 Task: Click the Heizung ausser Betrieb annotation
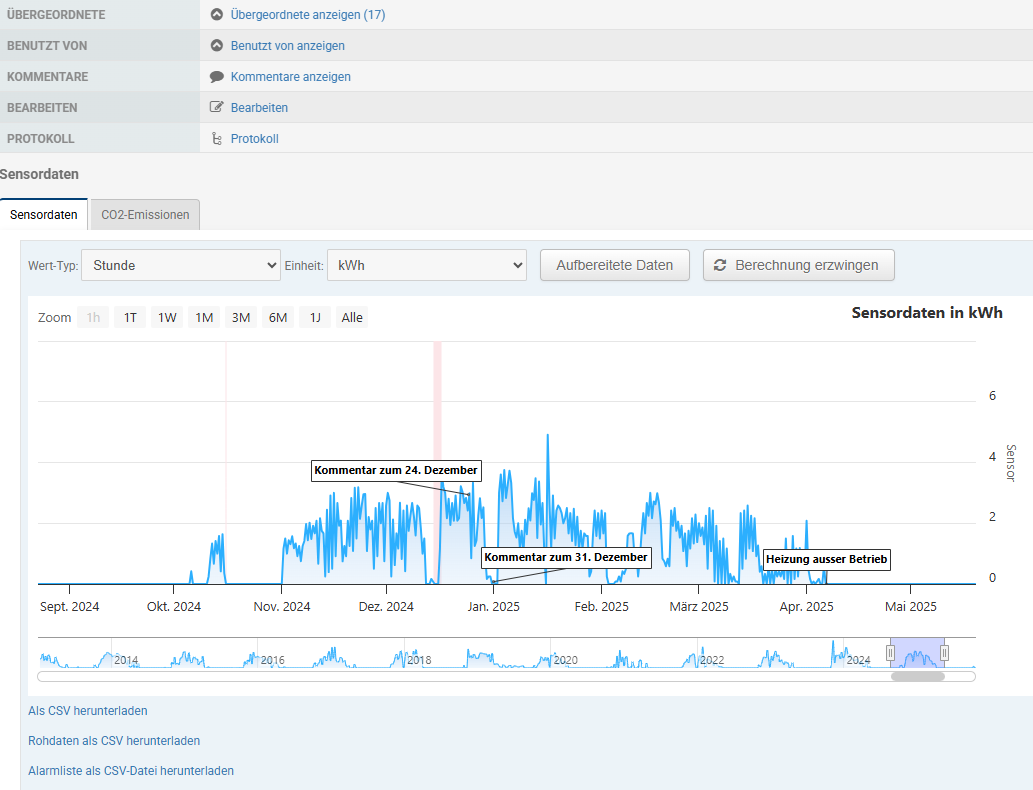coord(826,559)
